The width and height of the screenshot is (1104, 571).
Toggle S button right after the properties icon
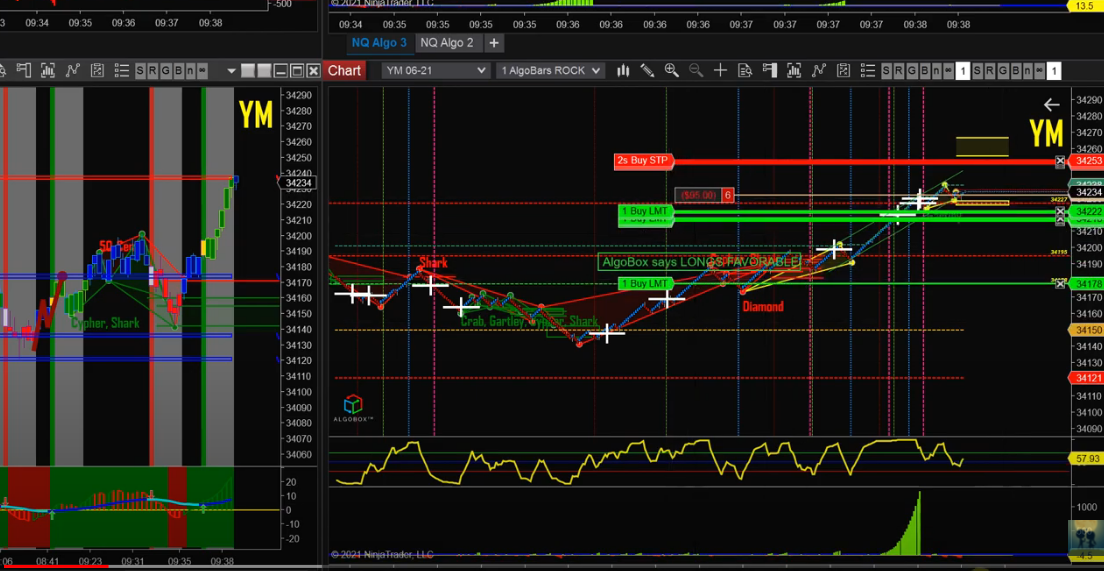click(x=886, y=70)
